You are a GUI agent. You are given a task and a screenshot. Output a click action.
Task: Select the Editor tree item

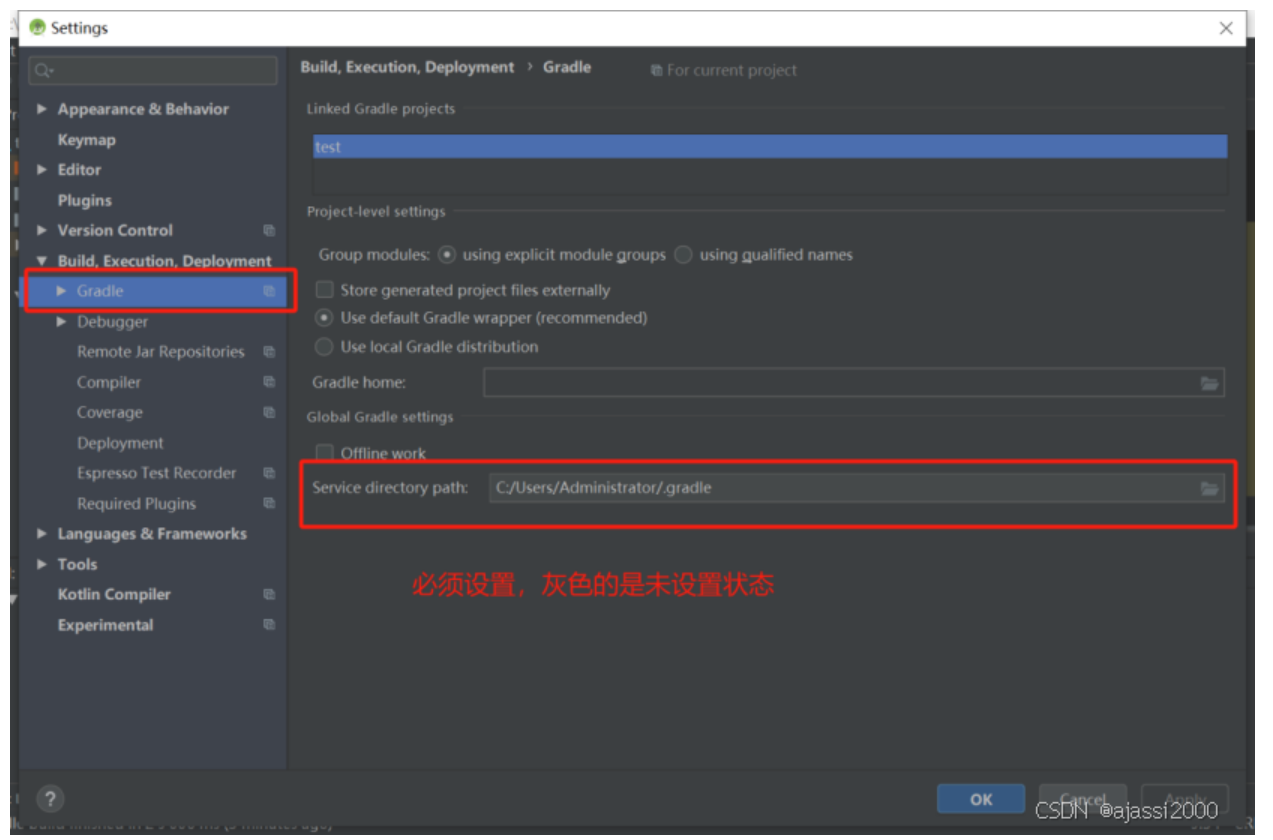pyautogui.click(x=79, y=170)
